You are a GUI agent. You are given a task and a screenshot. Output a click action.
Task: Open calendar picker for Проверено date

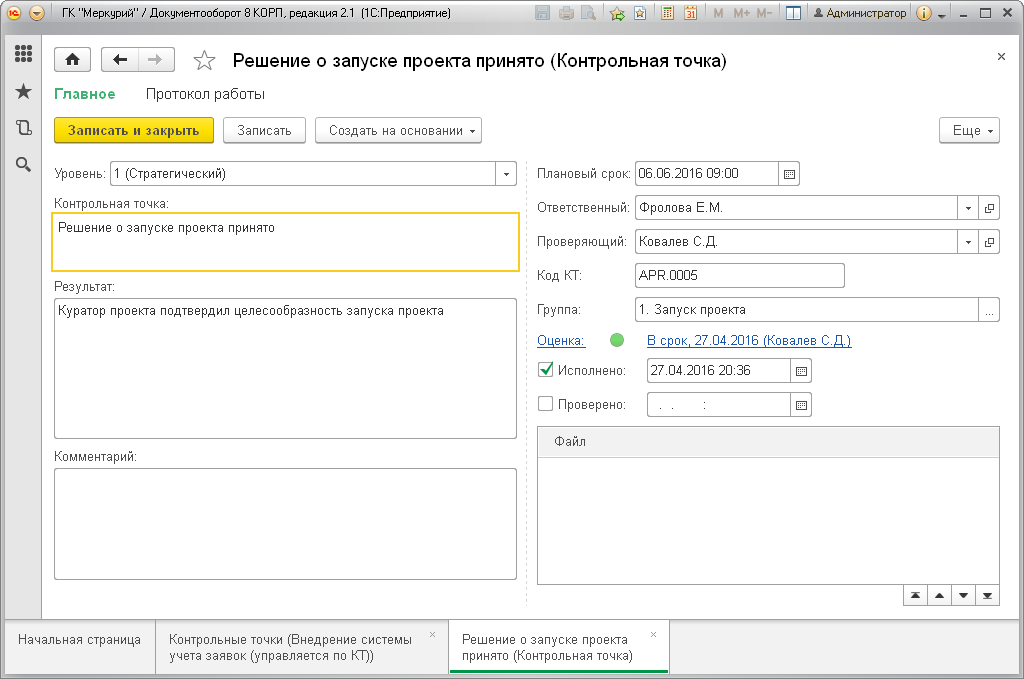(x=801, y=405)
